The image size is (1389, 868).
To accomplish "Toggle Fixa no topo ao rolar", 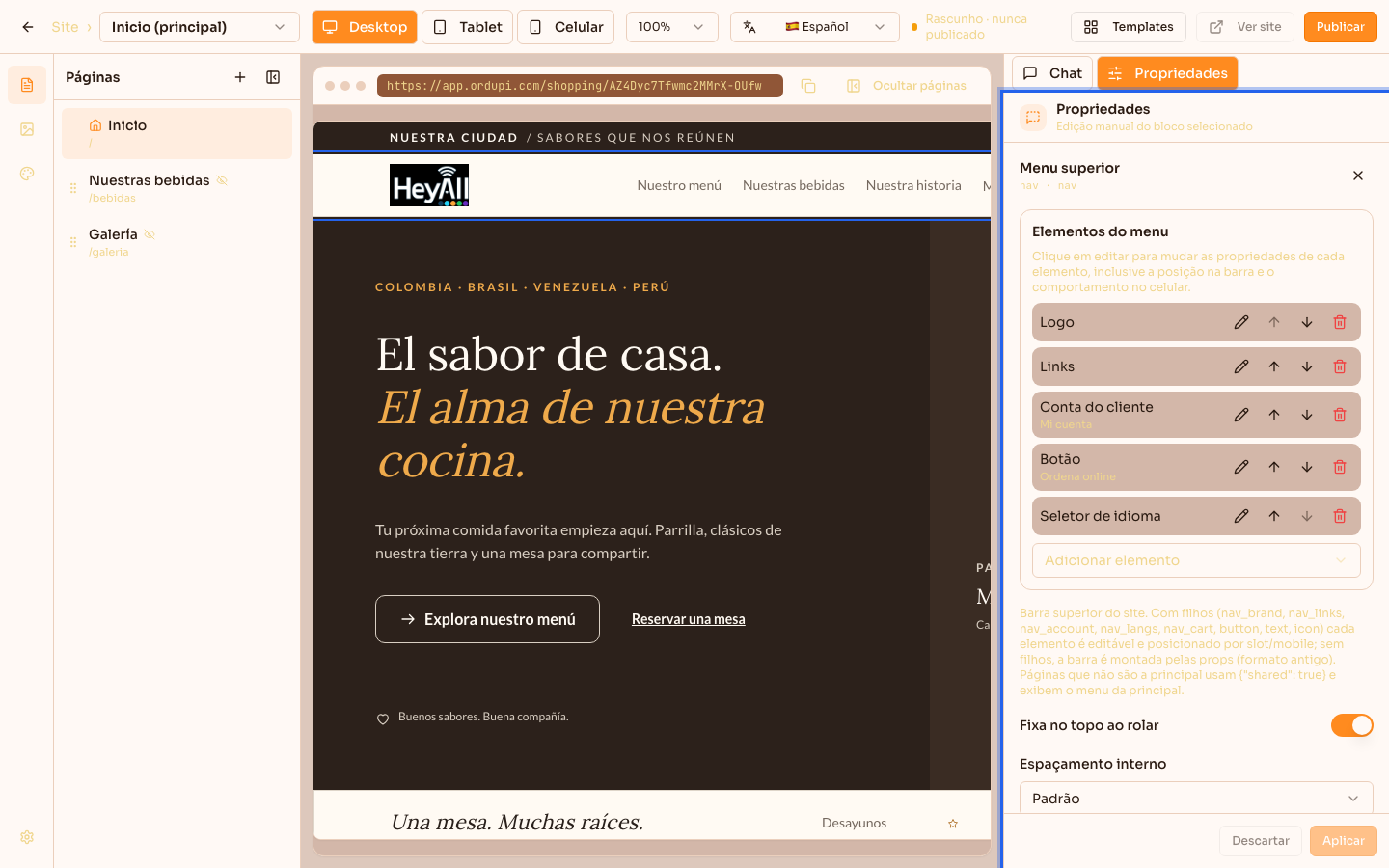I will (x=1352, y=725).
